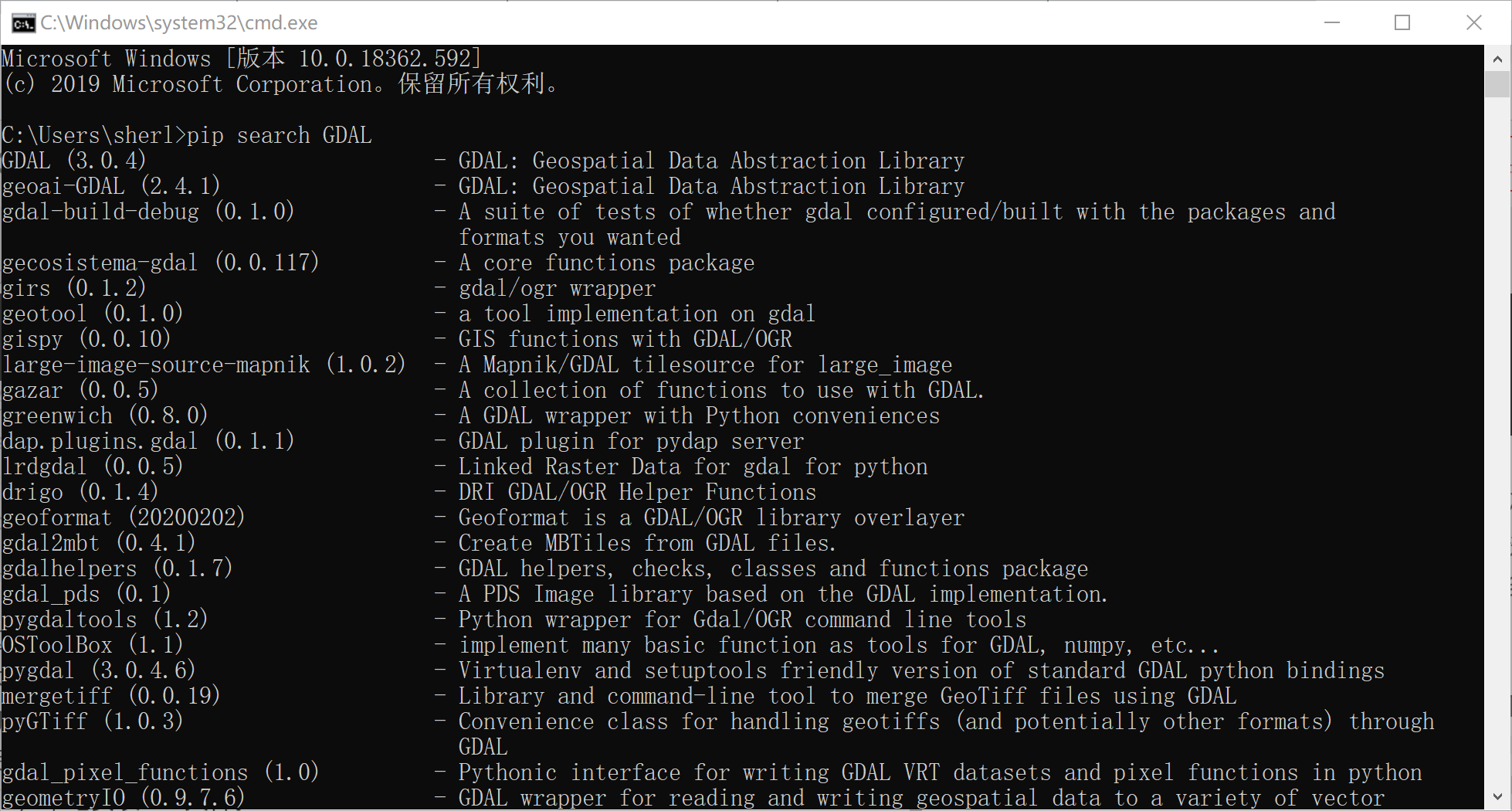Click the 'large-image-source-mapnik (1.0.2)' entry
The width and height of the screenshot is (1512, 811).
(204, 365)
